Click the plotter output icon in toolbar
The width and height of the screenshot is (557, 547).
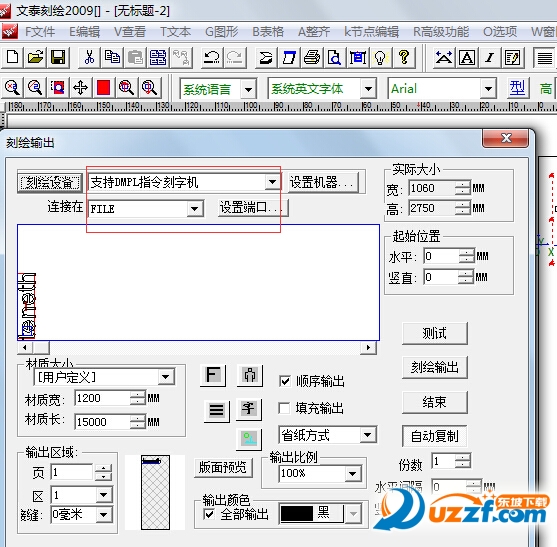pos(266,57)
